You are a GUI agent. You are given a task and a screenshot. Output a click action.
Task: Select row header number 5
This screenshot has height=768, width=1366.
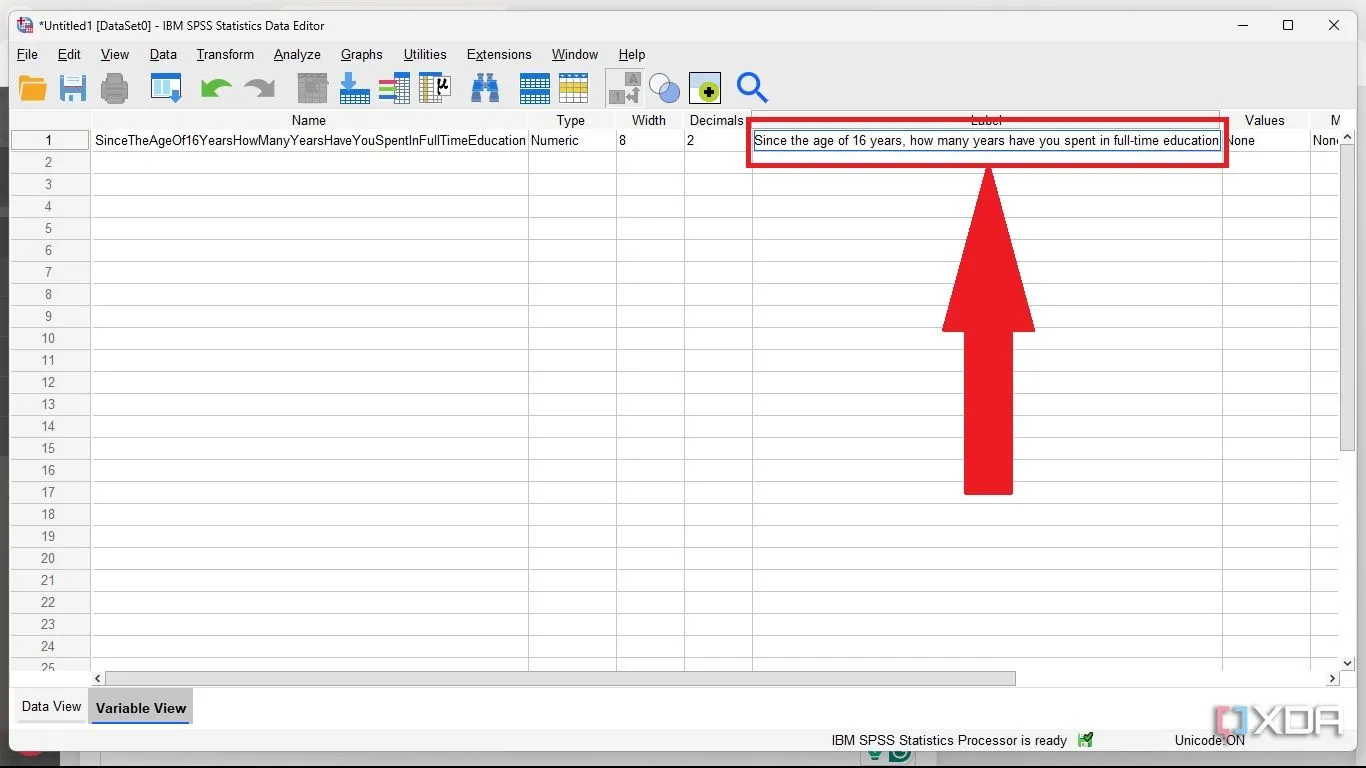pyautogui.click(x=50, y=229)
